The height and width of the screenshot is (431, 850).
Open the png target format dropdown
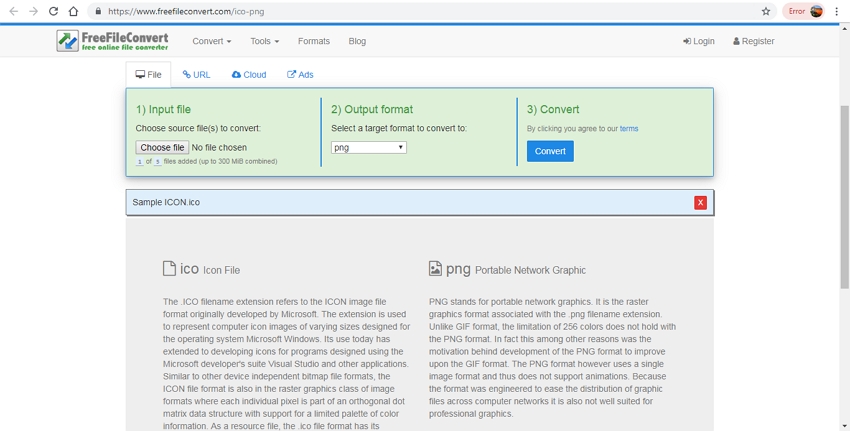tap(369, 147)
